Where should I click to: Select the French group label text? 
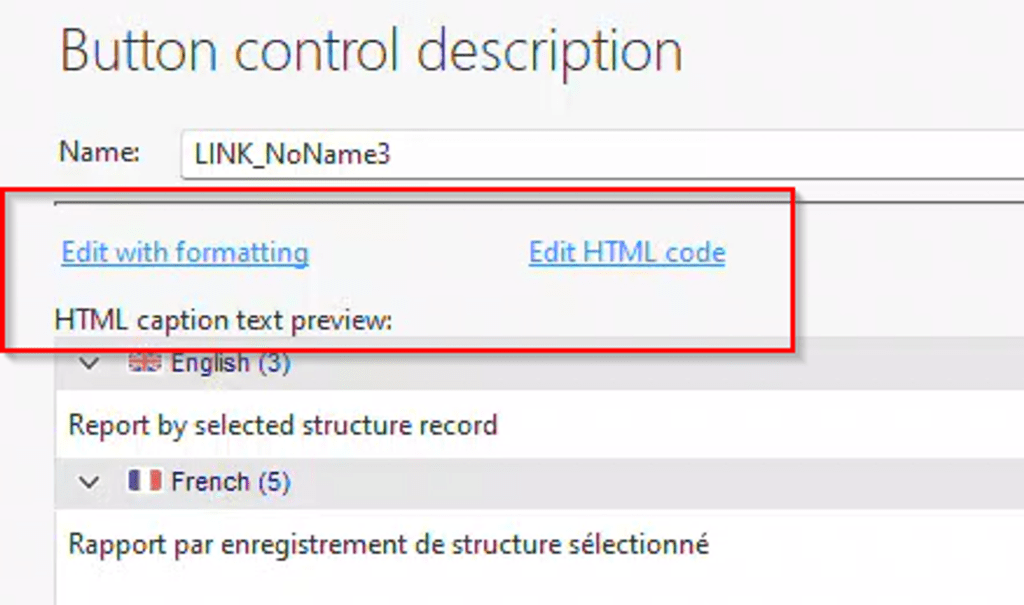[x=210, y=482]
